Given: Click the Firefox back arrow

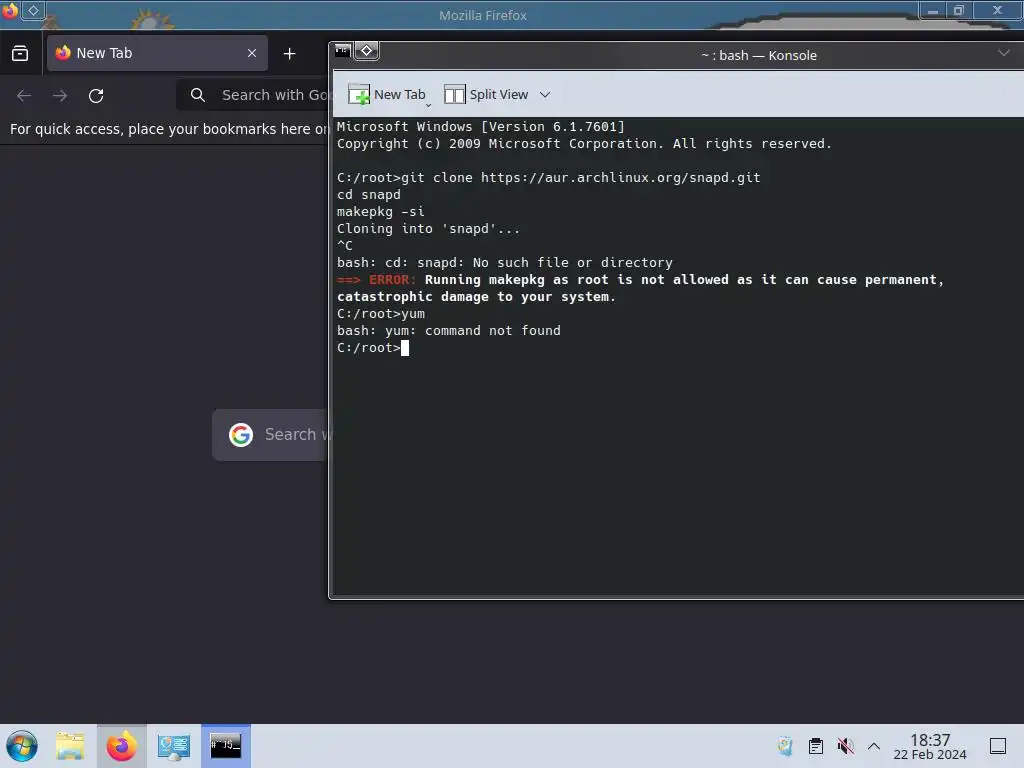Looking at the screenshot, I should point(24,96).
